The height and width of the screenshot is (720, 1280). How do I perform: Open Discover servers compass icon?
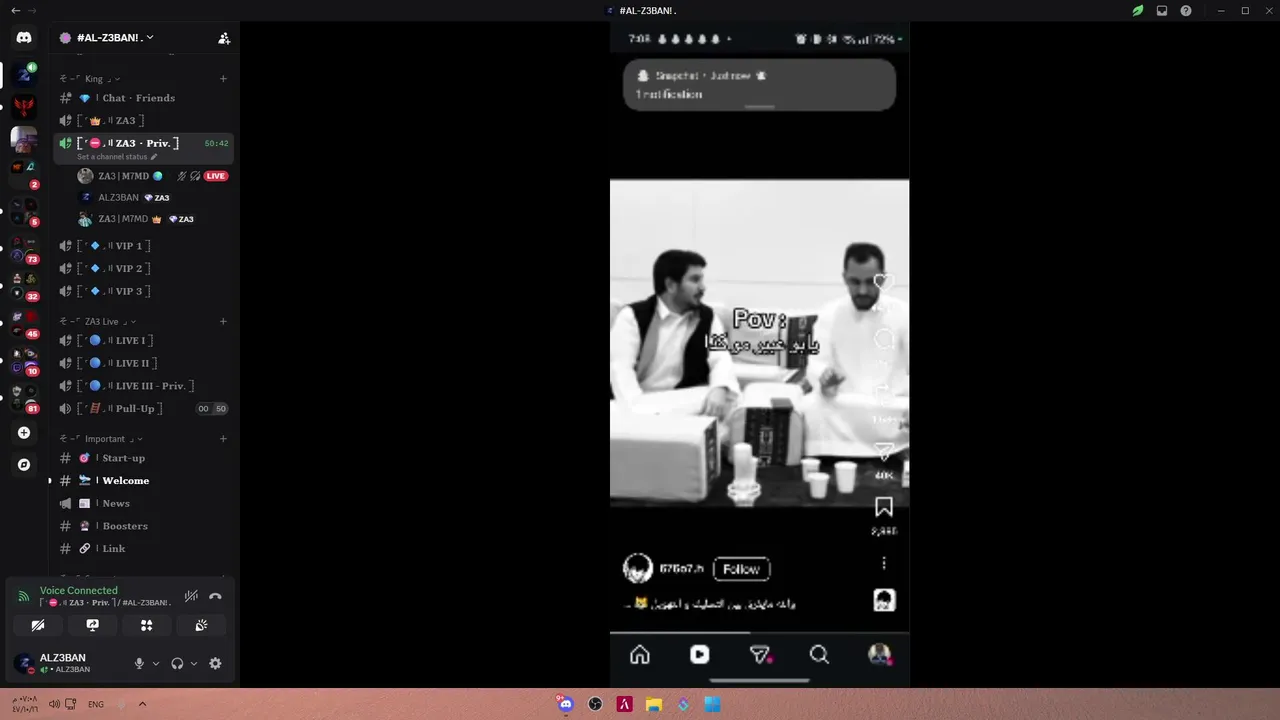coord(24,465)
